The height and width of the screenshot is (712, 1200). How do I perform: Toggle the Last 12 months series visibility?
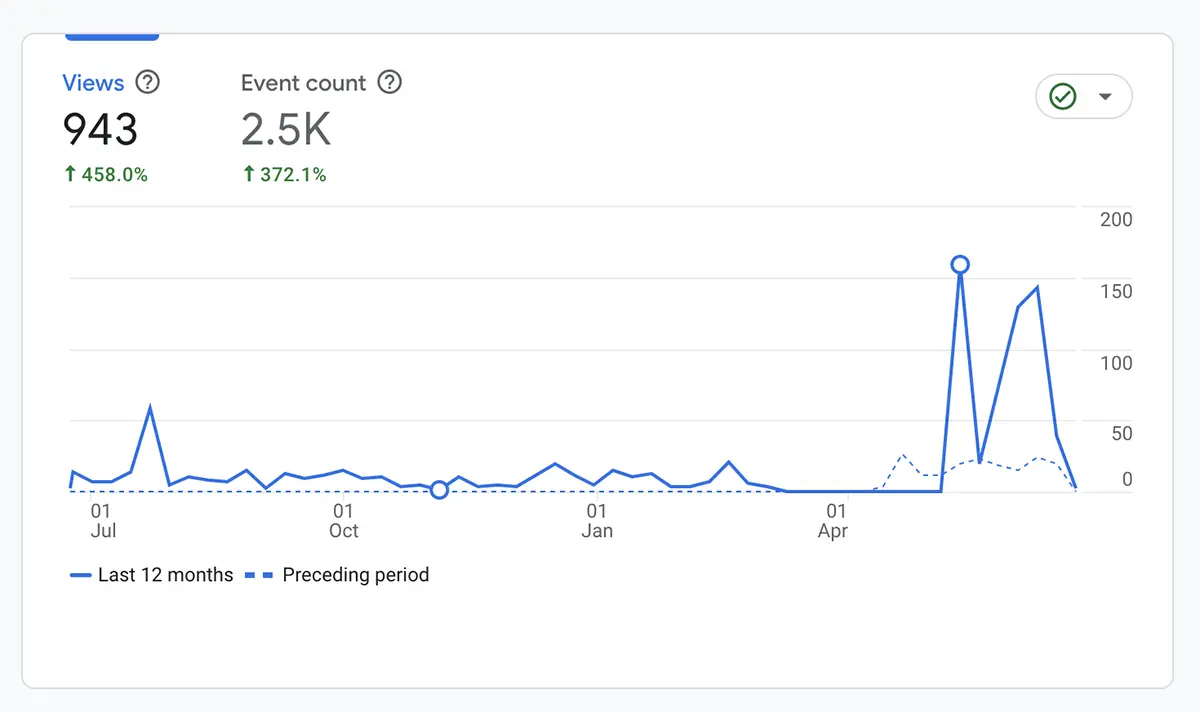152,574
